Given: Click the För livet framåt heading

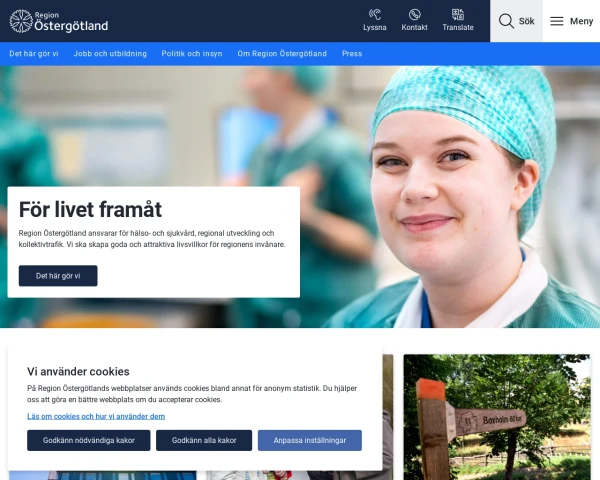Looking at the screenshot, I should [90, 209].
